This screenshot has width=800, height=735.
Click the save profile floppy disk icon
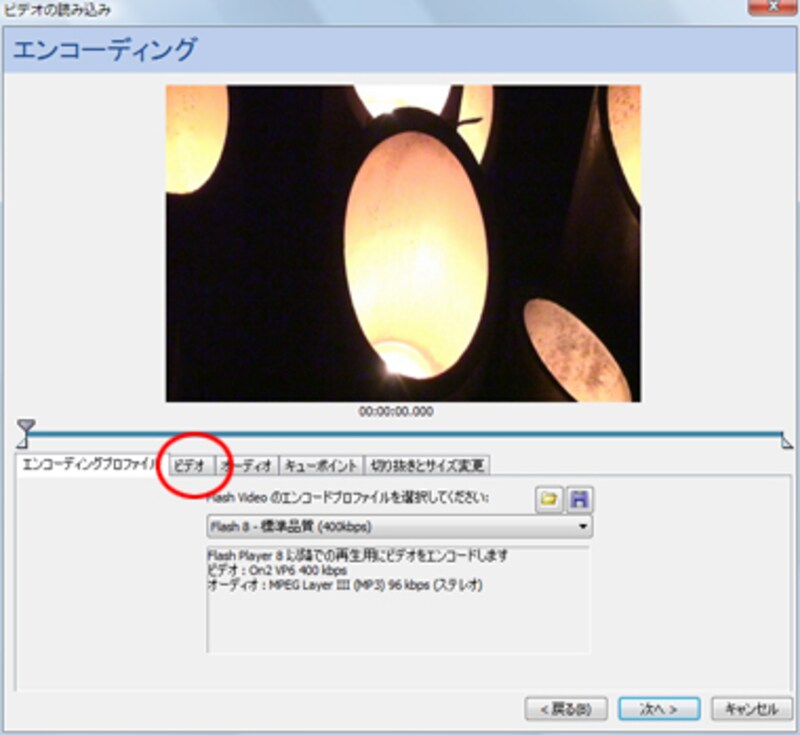tap(580, 499)
